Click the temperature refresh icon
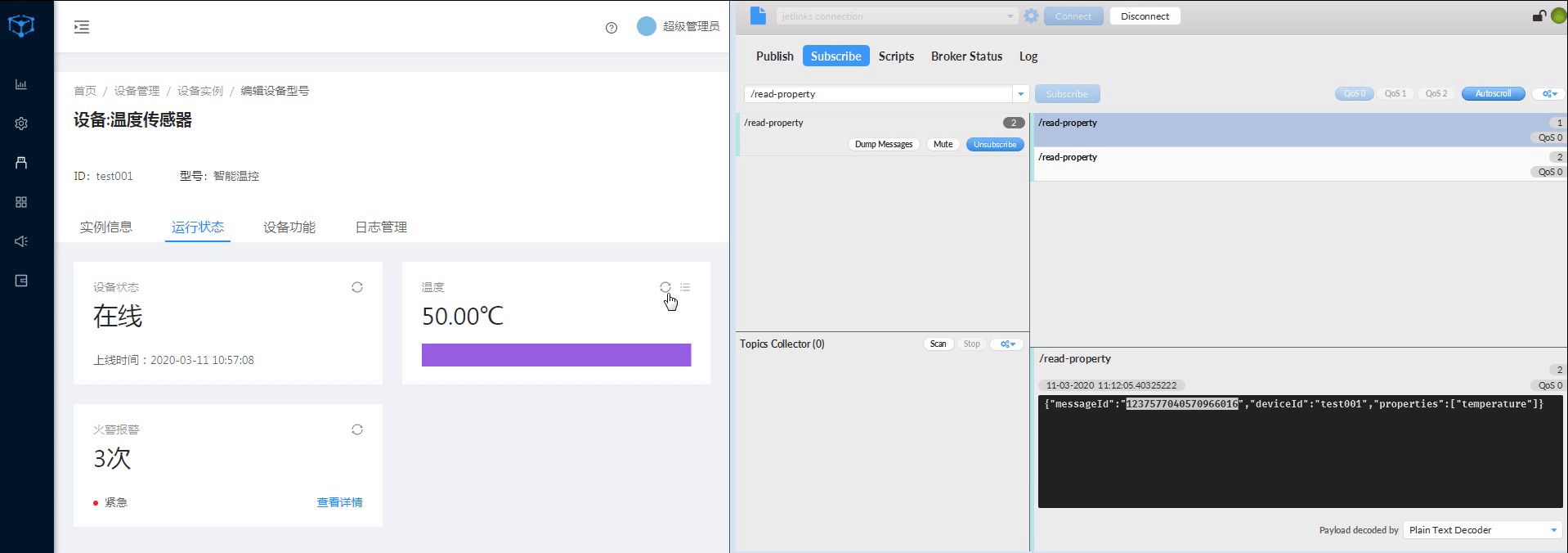1568x553 pixels. pos(665,287)
